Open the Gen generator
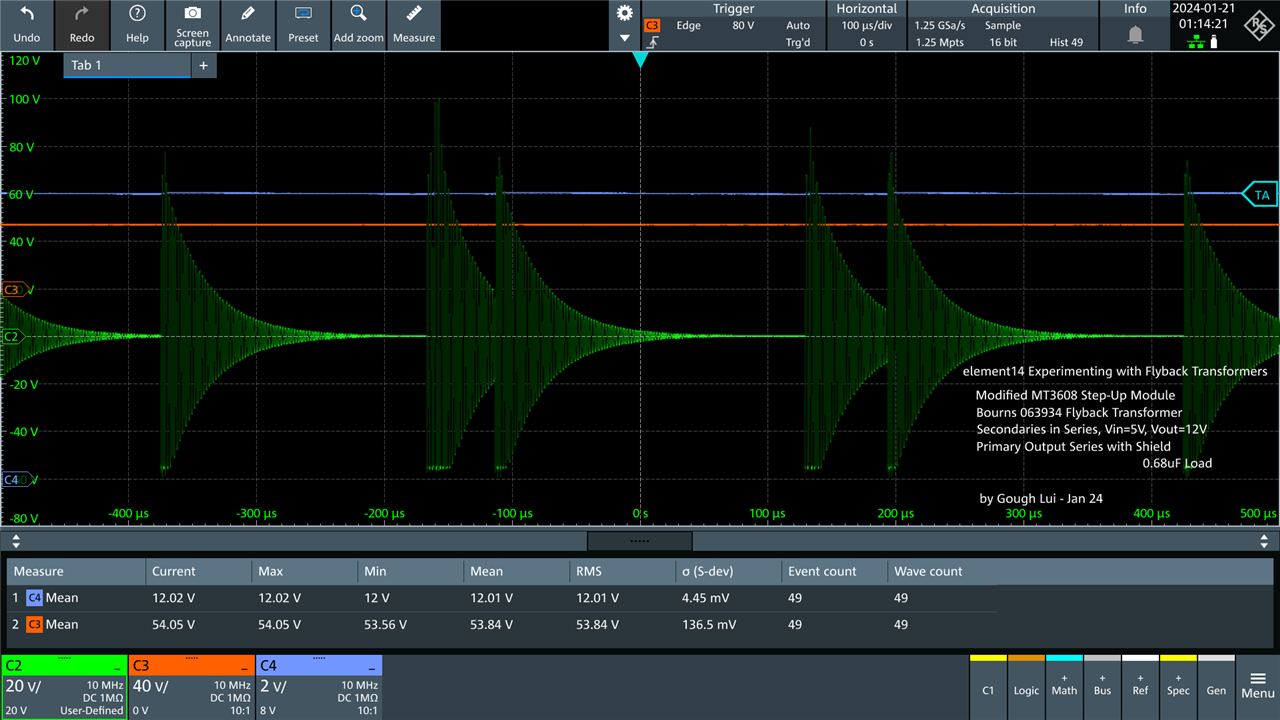The image size is (1280, 720). (x=1216, y=687)
